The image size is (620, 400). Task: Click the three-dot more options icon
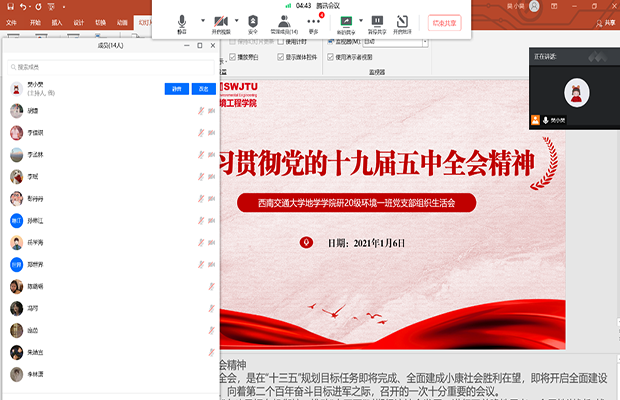click(314, 20)
